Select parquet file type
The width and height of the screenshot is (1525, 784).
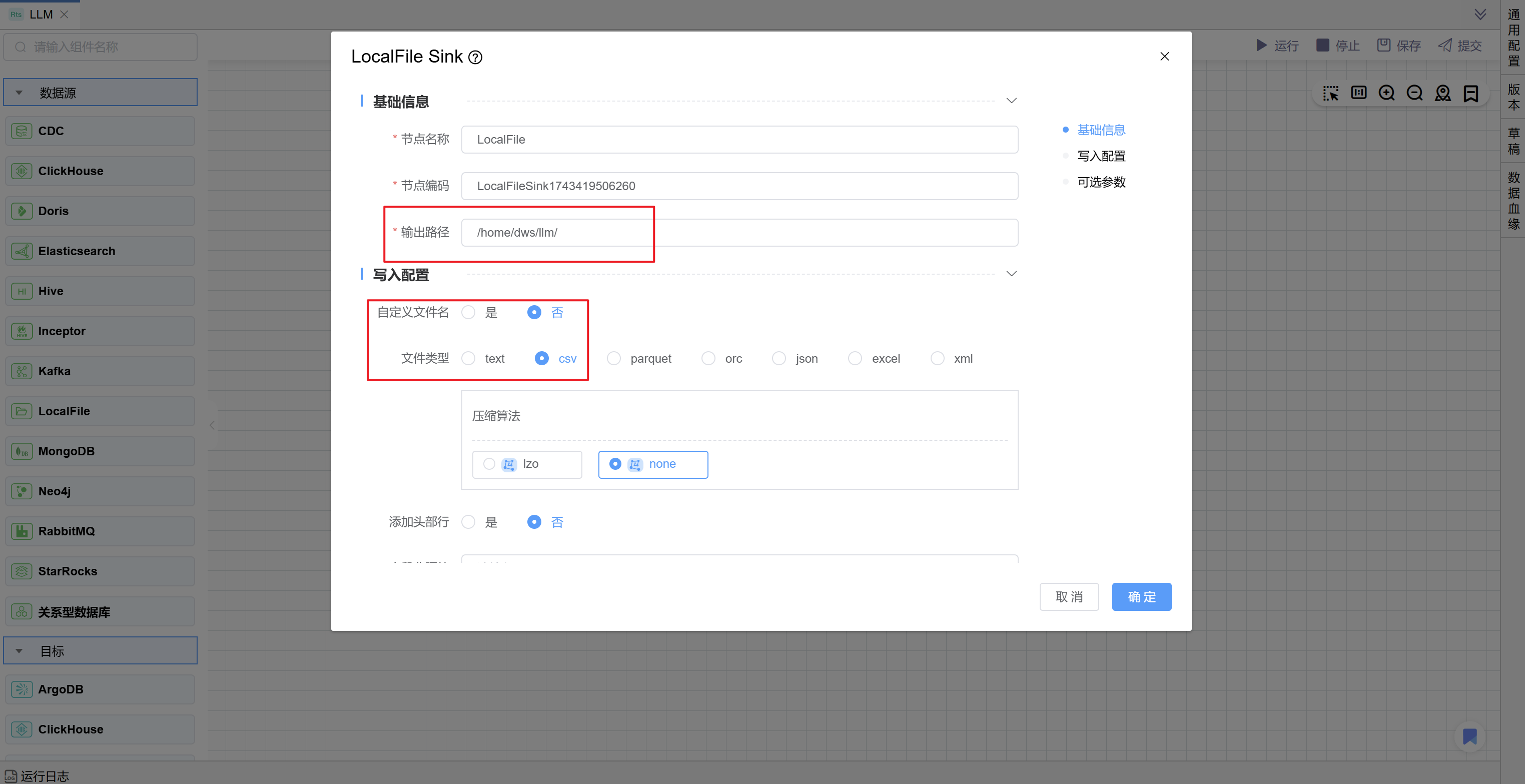614,358
